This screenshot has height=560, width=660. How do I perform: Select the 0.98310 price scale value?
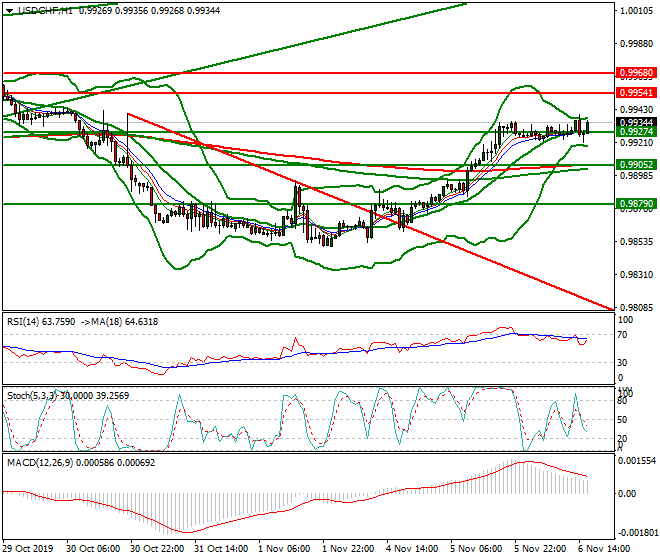coord(637,275)
